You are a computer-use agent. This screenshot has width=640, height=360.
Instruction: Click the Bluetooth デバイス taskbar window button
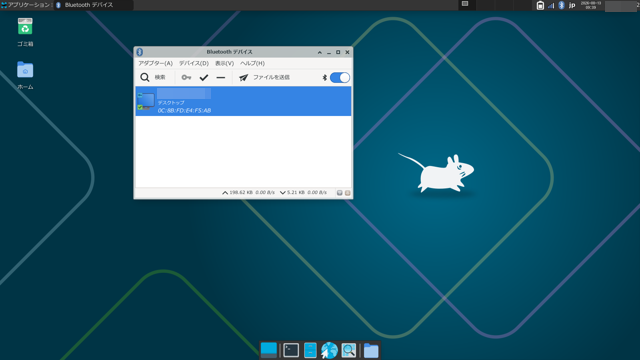point(94,5)
